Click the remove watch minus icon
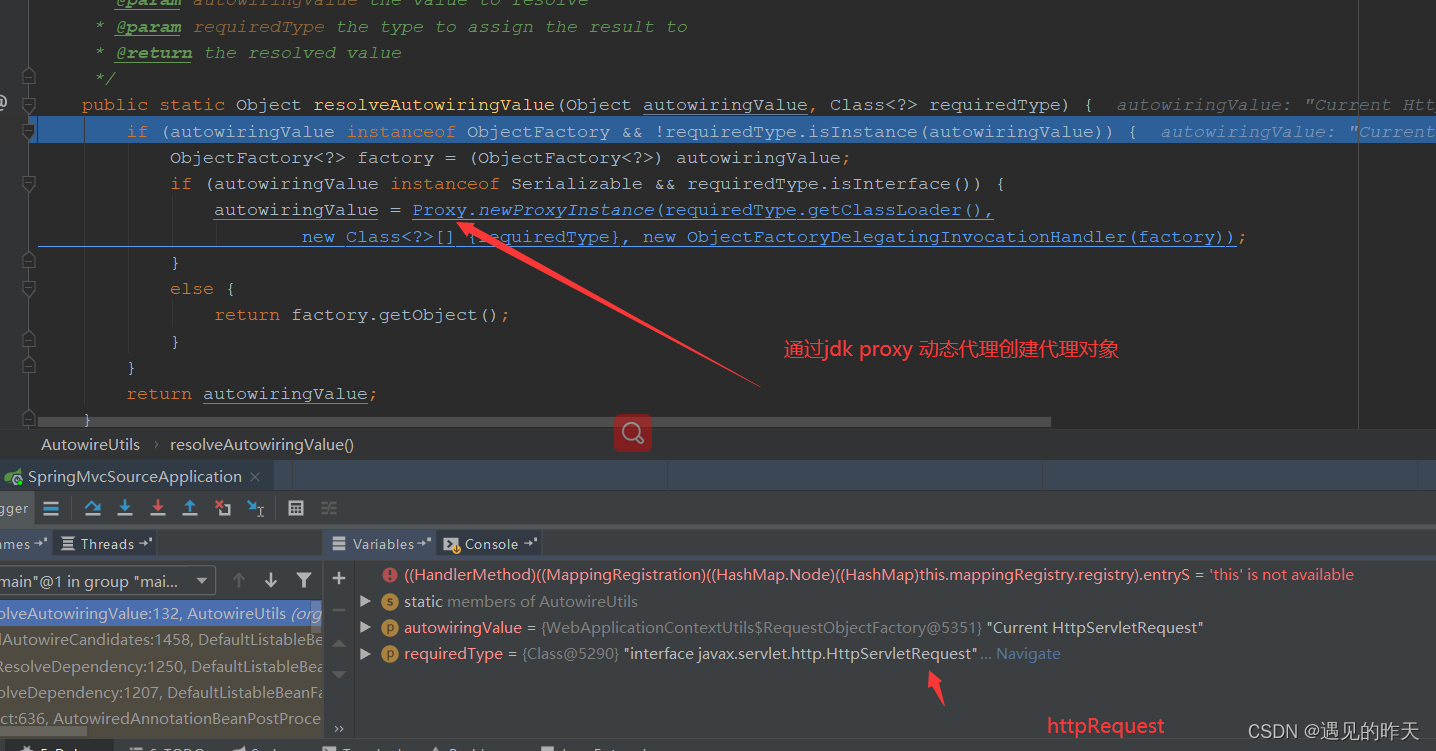Screen dimensions: 1436x751 (339, 610)
